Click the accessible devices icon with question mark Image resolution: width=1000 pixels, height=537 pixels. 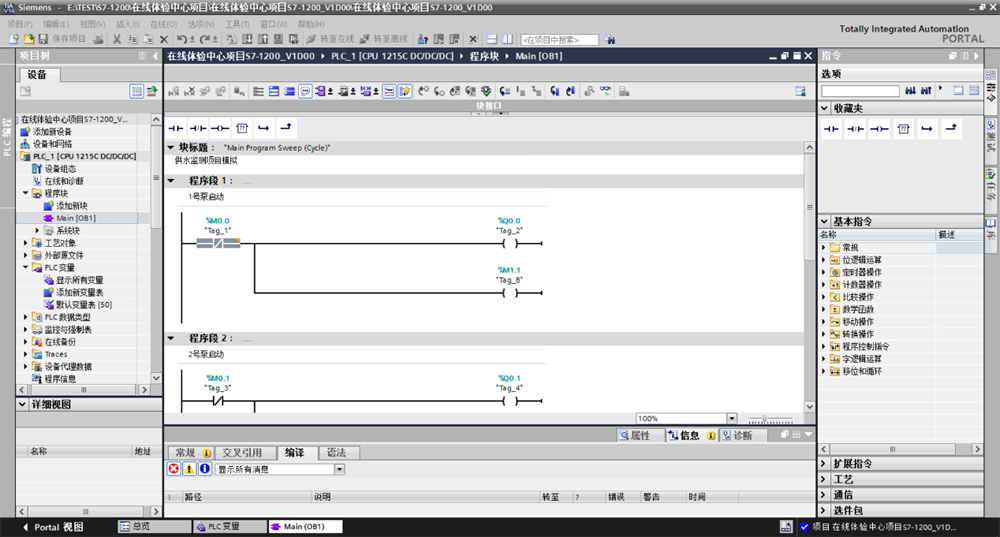[x=423, y=40]
